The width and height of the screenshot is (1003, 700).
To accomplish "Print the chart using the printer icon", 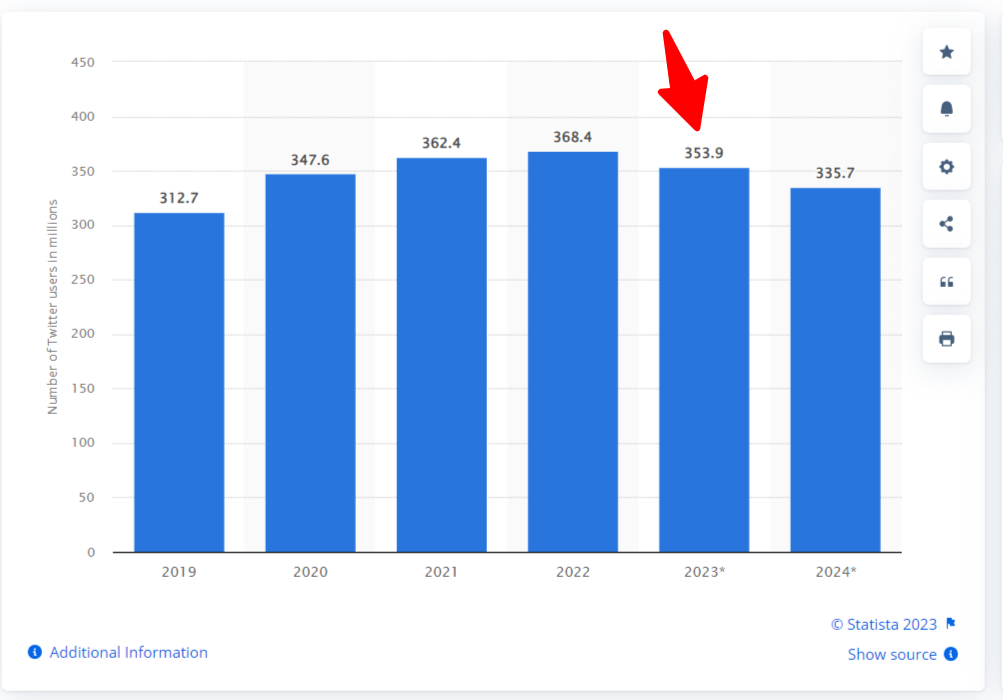I will [945, 339].
